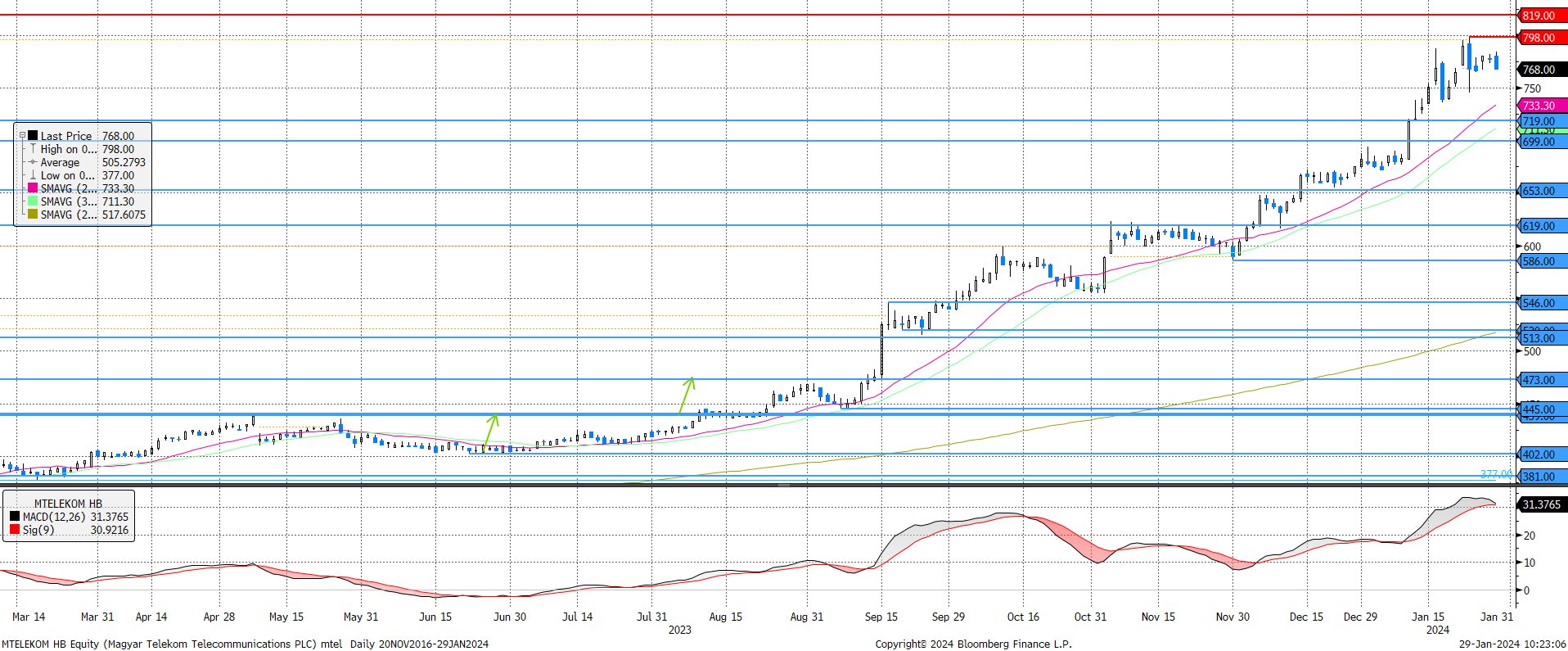Click the 2023 year label on axis

[x=680, y=630]
